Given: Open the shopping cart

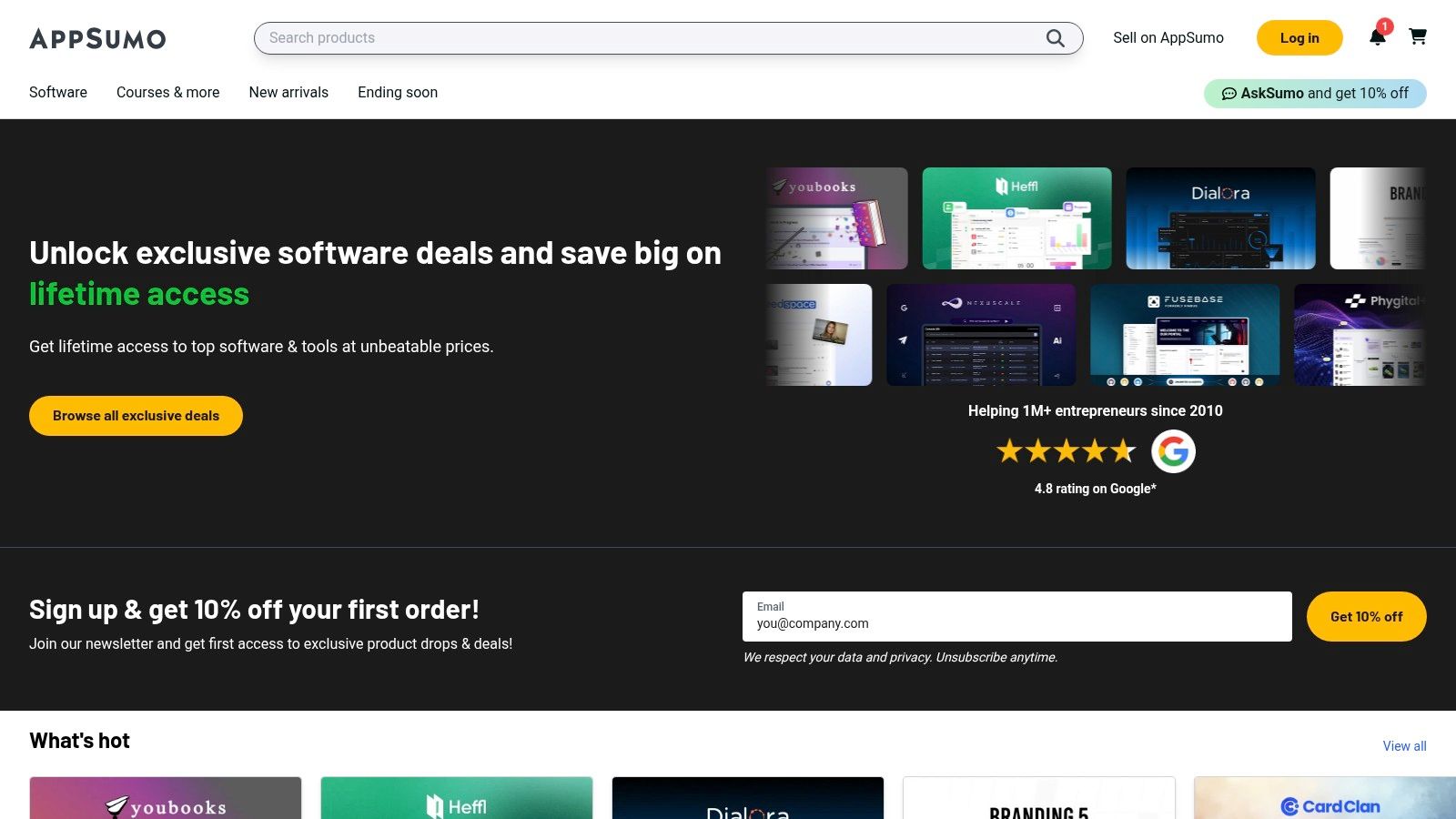Looking at the screenshot, I should click(1418, 38).
